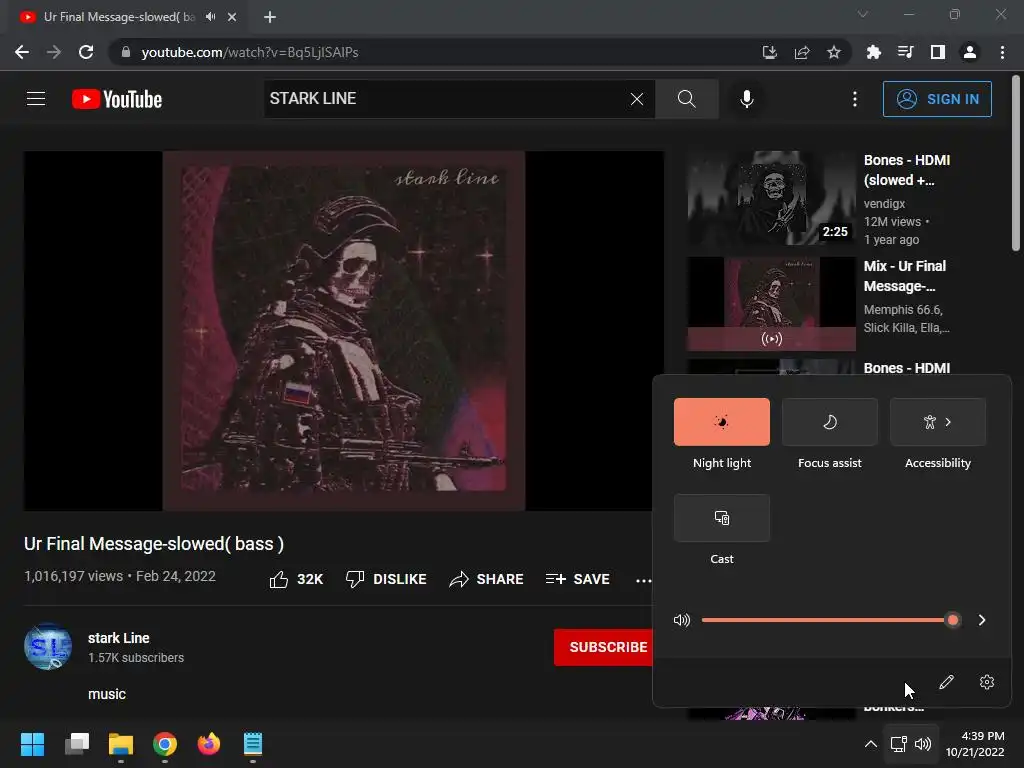Open all settings gear in quick panel
Viewport: 1024px width, 768px height.
[x=987, y=682]
